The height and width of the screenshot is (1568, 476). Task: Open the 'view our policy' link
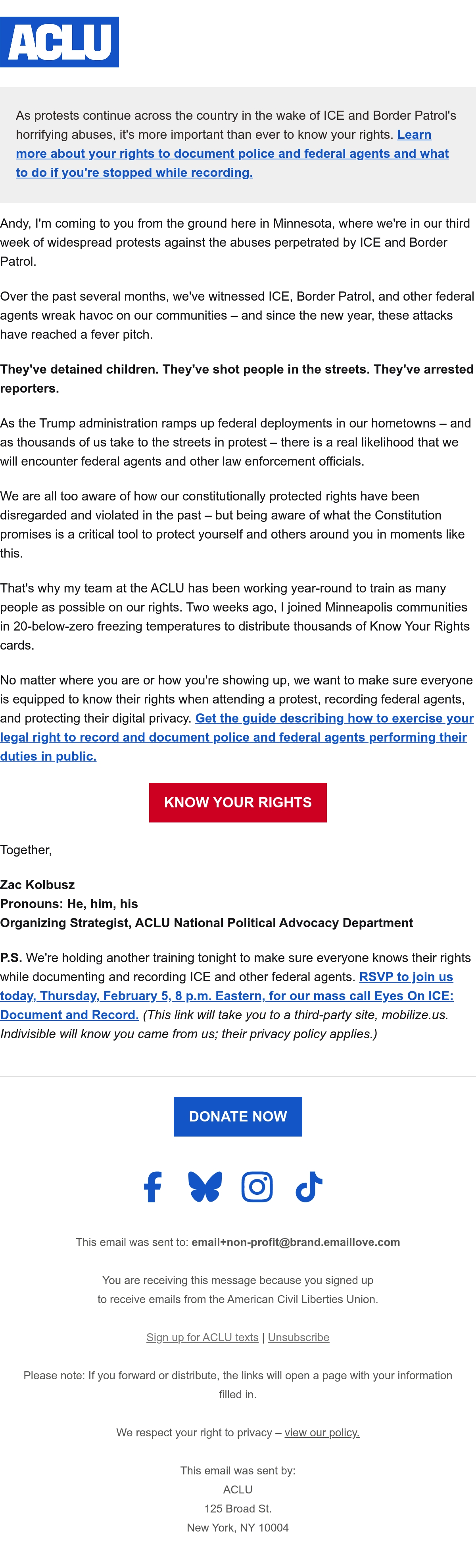(x=322, y=1432)
